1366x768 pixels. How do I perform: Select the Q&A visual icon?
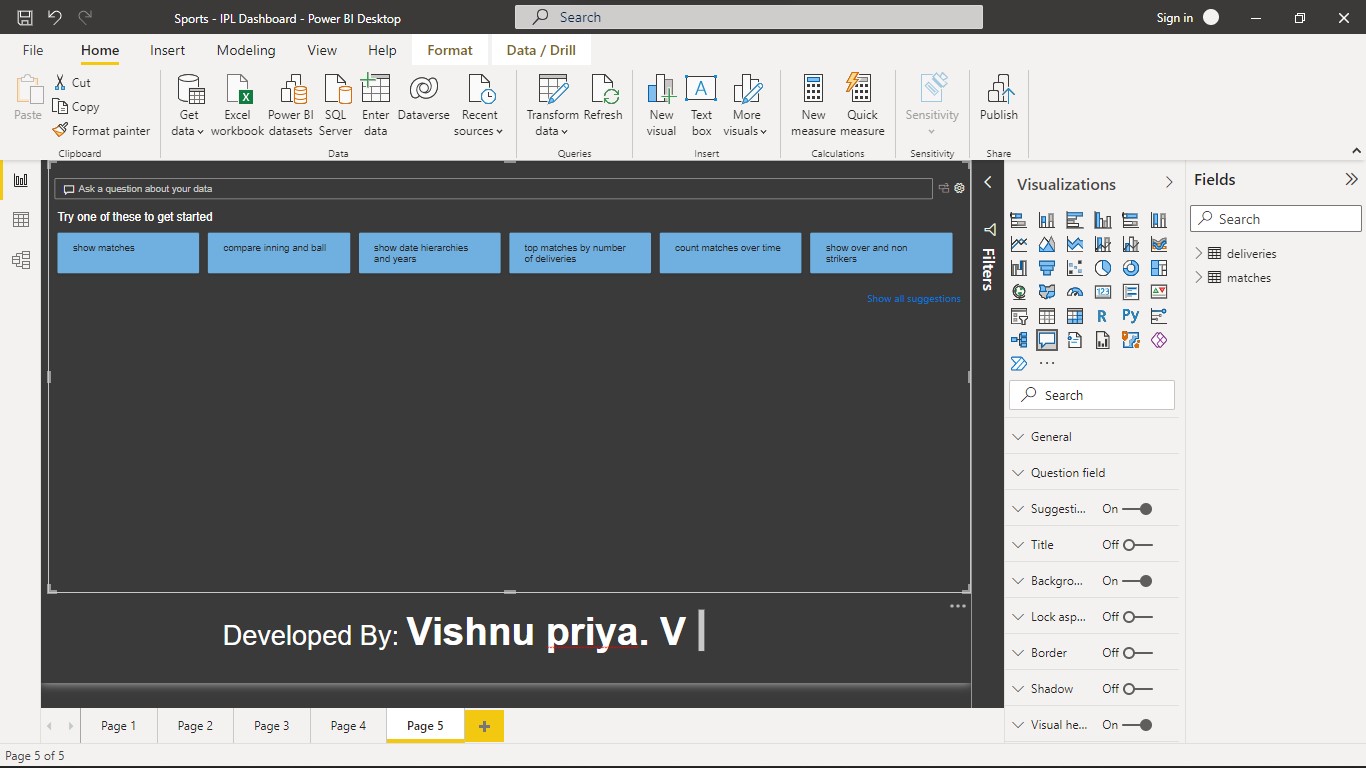(1047, 340)
